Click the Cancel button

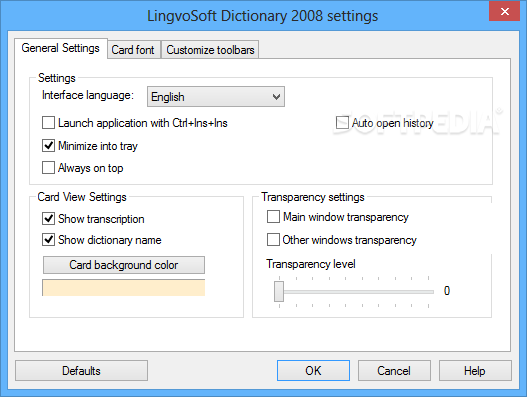394,371
